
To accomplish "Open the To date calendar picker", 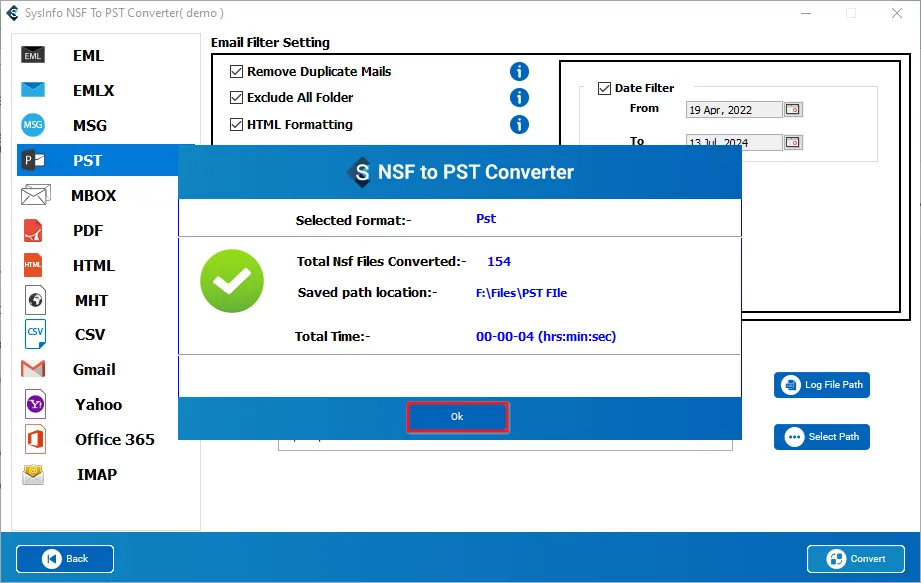I will coord(793,142).
